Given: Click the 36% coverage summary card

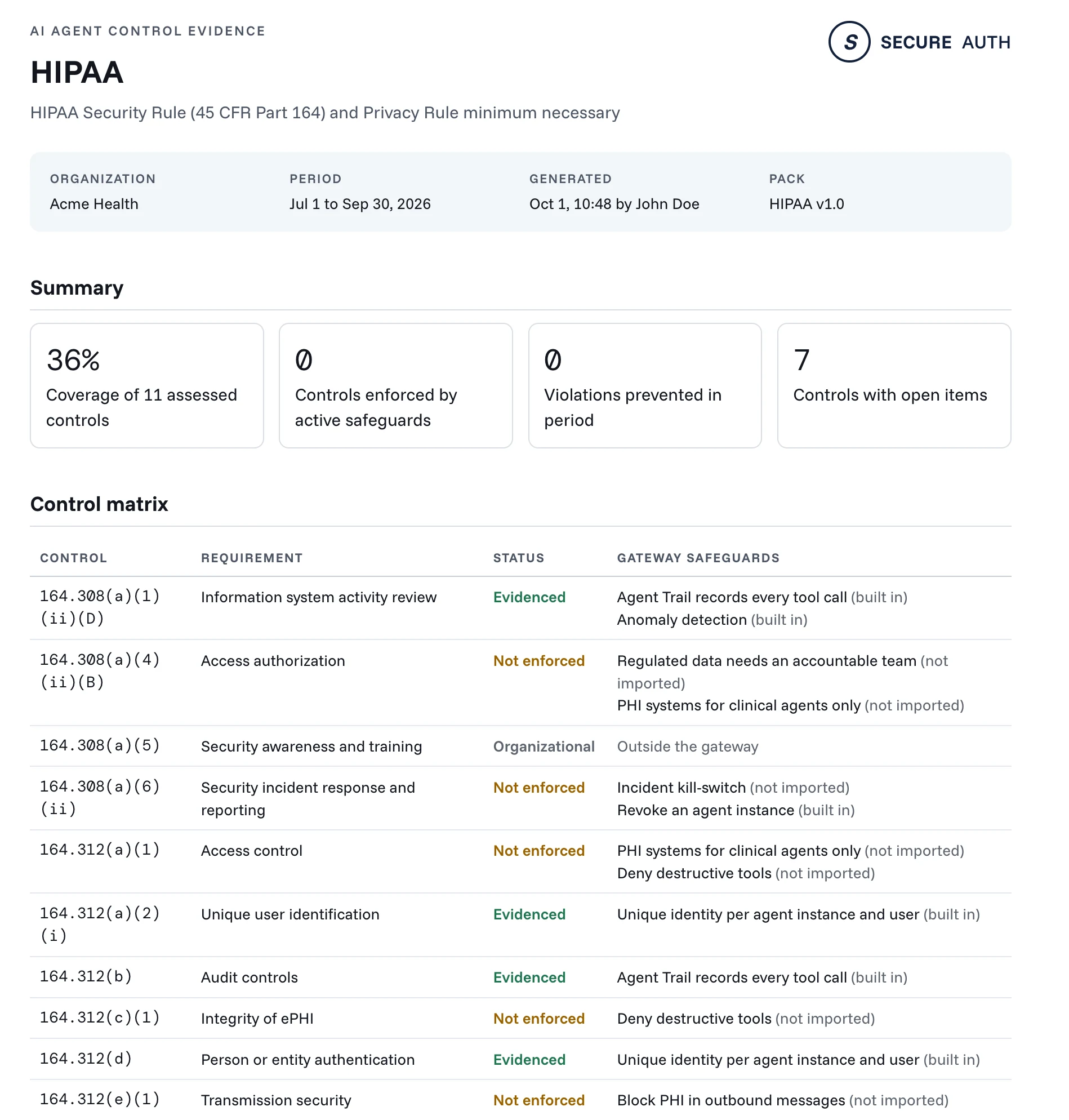Looking at the screenshot, I should [147, 385].
